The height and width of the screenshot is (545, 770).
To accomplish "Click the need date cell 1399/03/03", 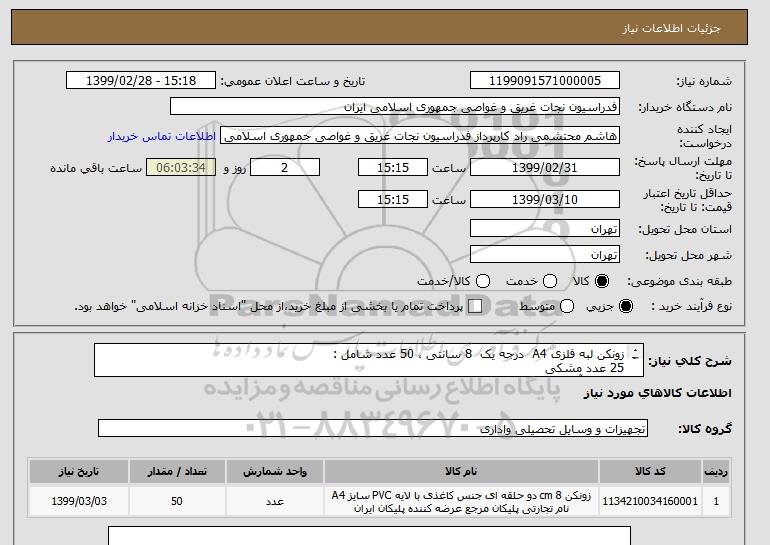I will coord(79,501).
